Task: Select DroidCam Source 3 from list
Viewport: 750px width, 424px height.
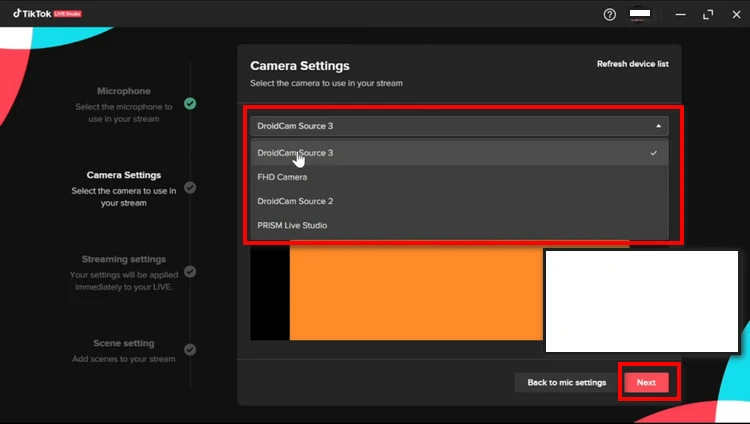Action: pyautogui.click(x=459, y=153)
